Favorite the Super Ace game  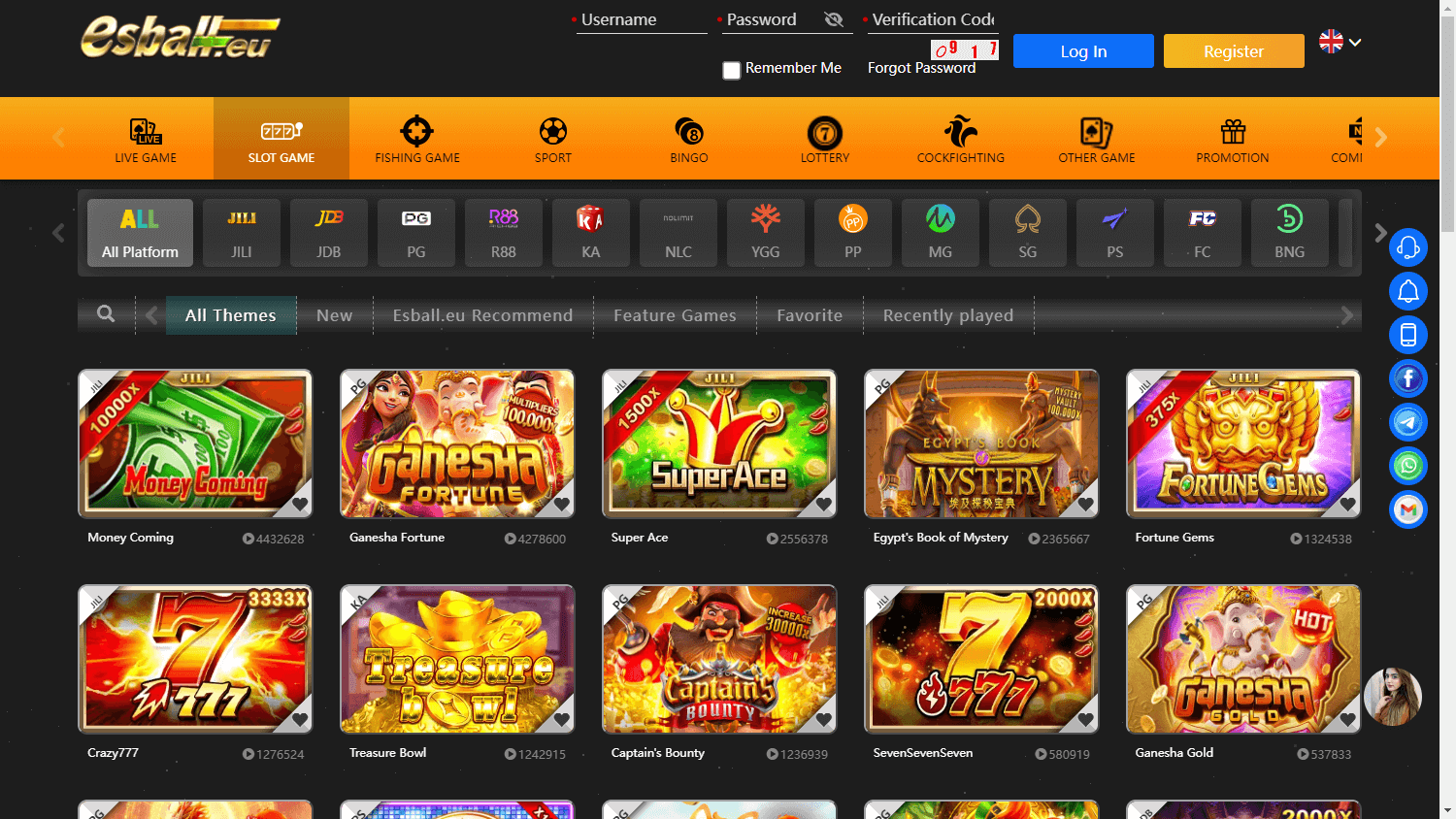824,504
